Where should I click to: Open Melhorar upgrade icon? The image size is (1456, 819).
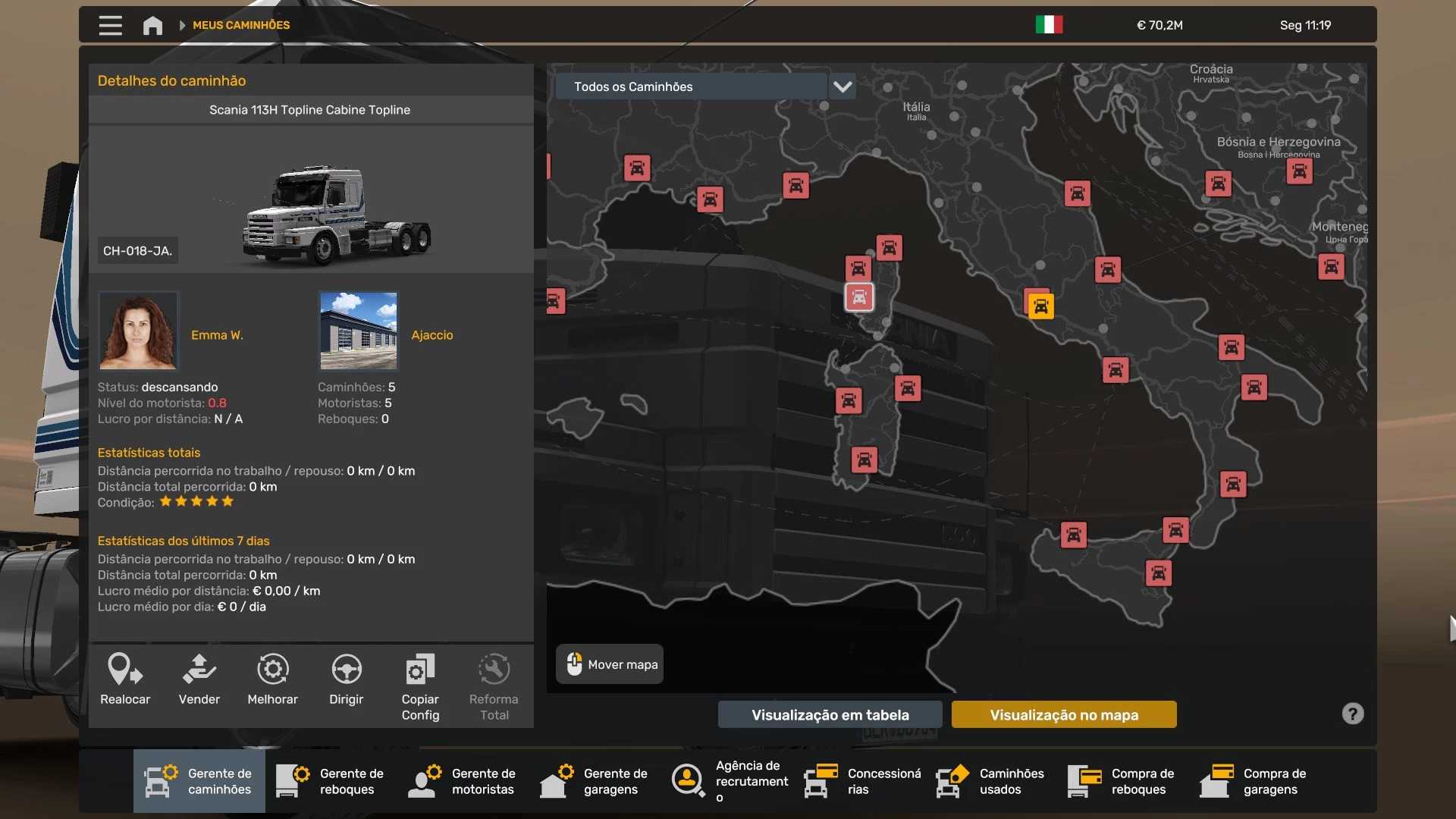pyautogui.click(x=272, y=669)
